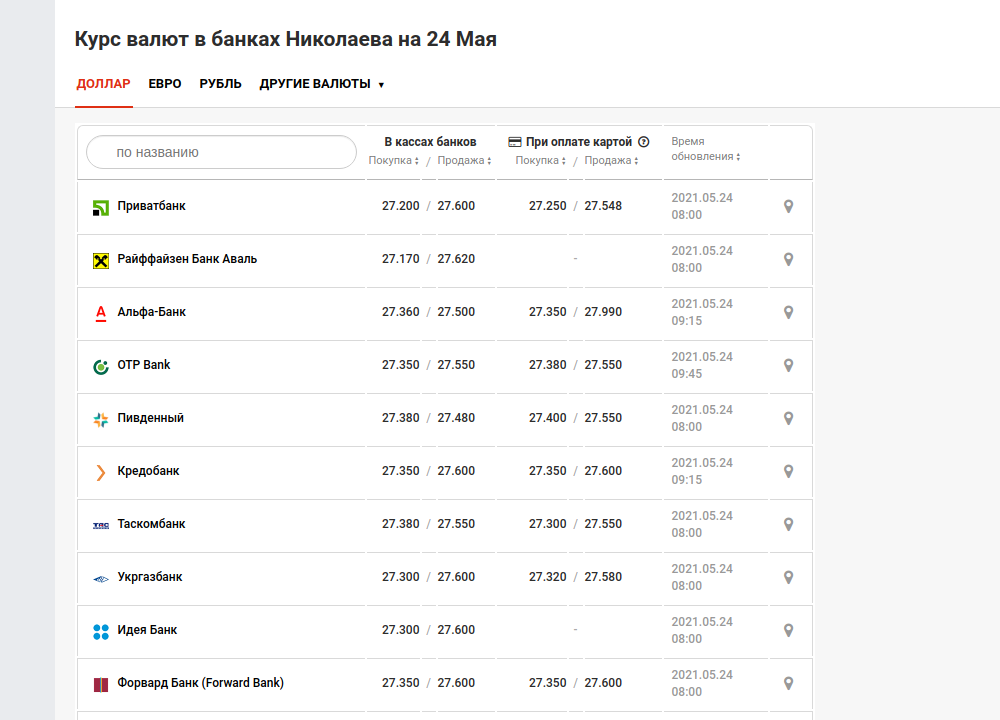Viewport: 1000px width, 720px height.
Task: Open the Таскомбанк link
Action: coord(151,524)
